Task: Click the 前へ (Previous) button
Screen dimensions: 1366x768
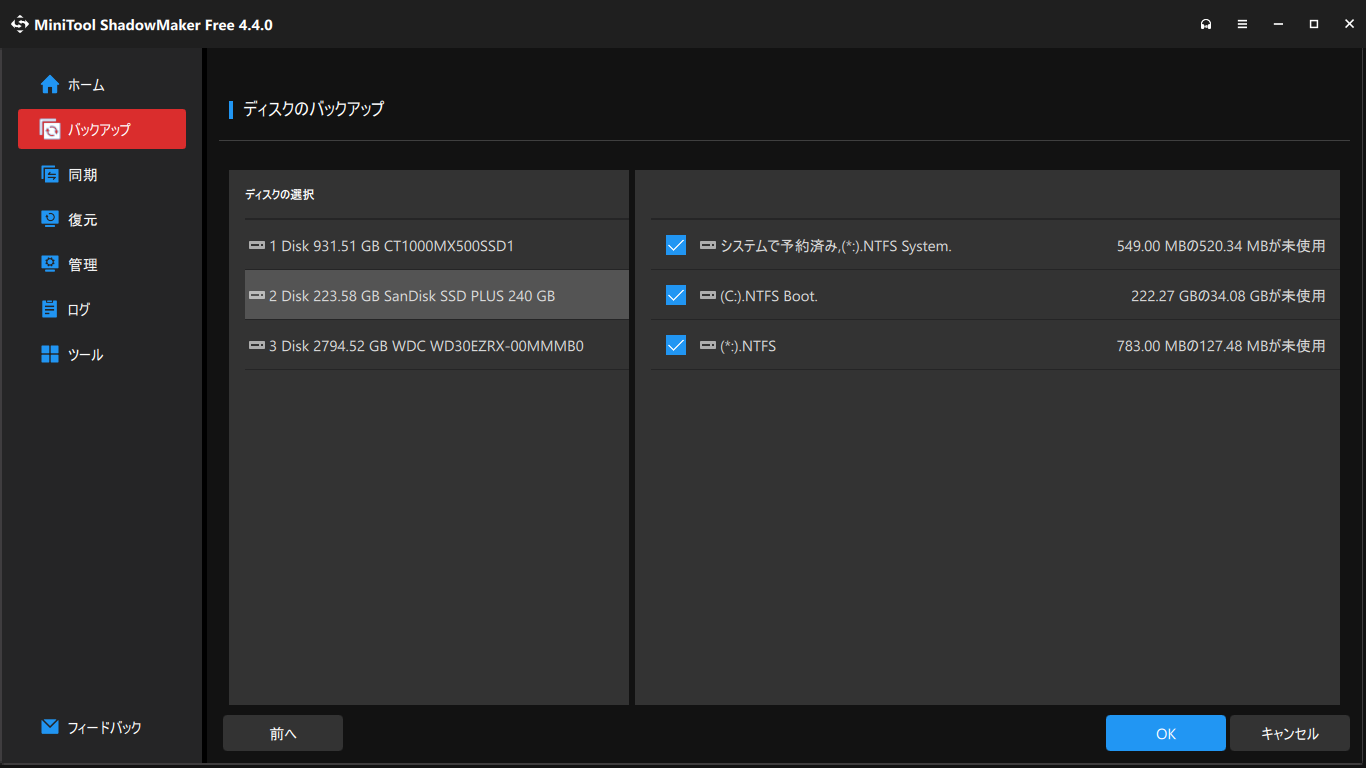Action: tap(283, 733)
